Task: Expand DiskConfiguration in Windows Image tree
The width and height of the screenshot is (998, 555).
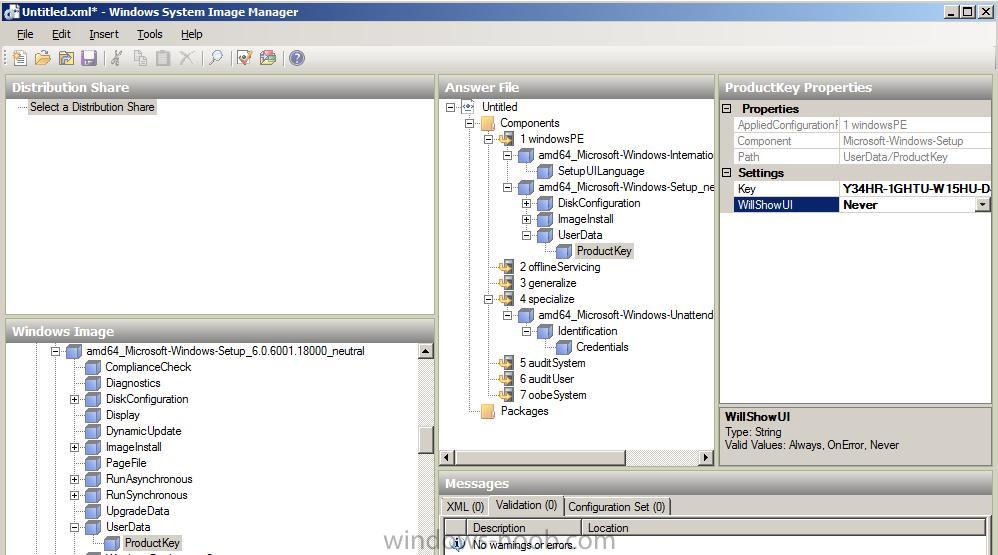Action: point(74,399)
